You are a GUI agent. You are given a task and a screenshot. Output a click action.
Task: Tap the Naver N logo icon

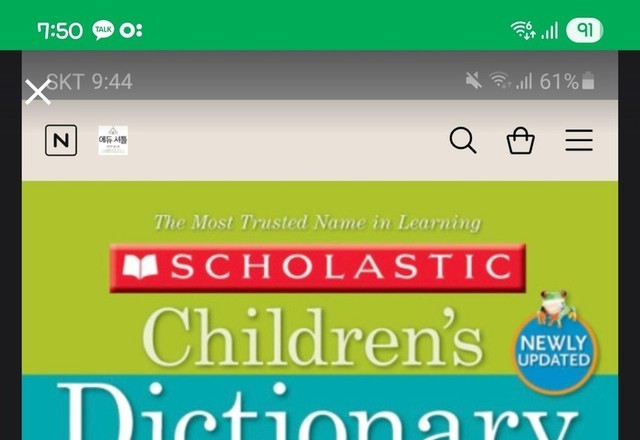point(61,140)
